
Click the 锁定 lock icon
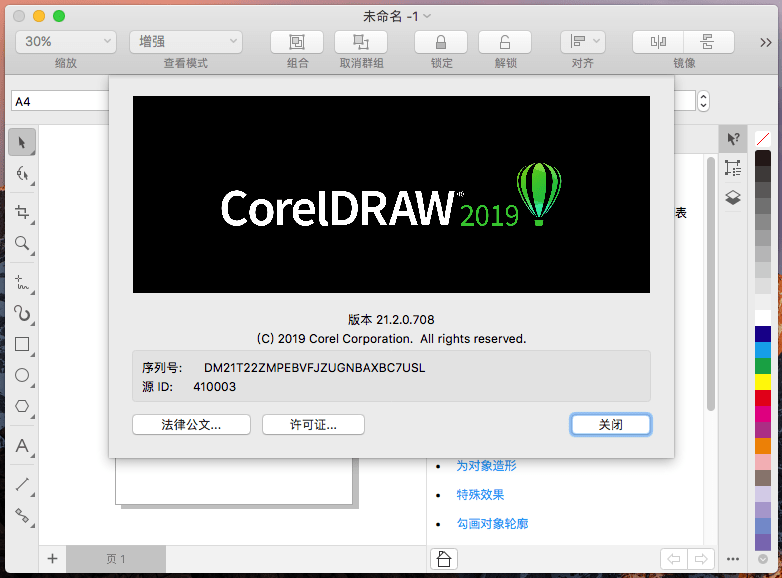(x=441, y=42)
